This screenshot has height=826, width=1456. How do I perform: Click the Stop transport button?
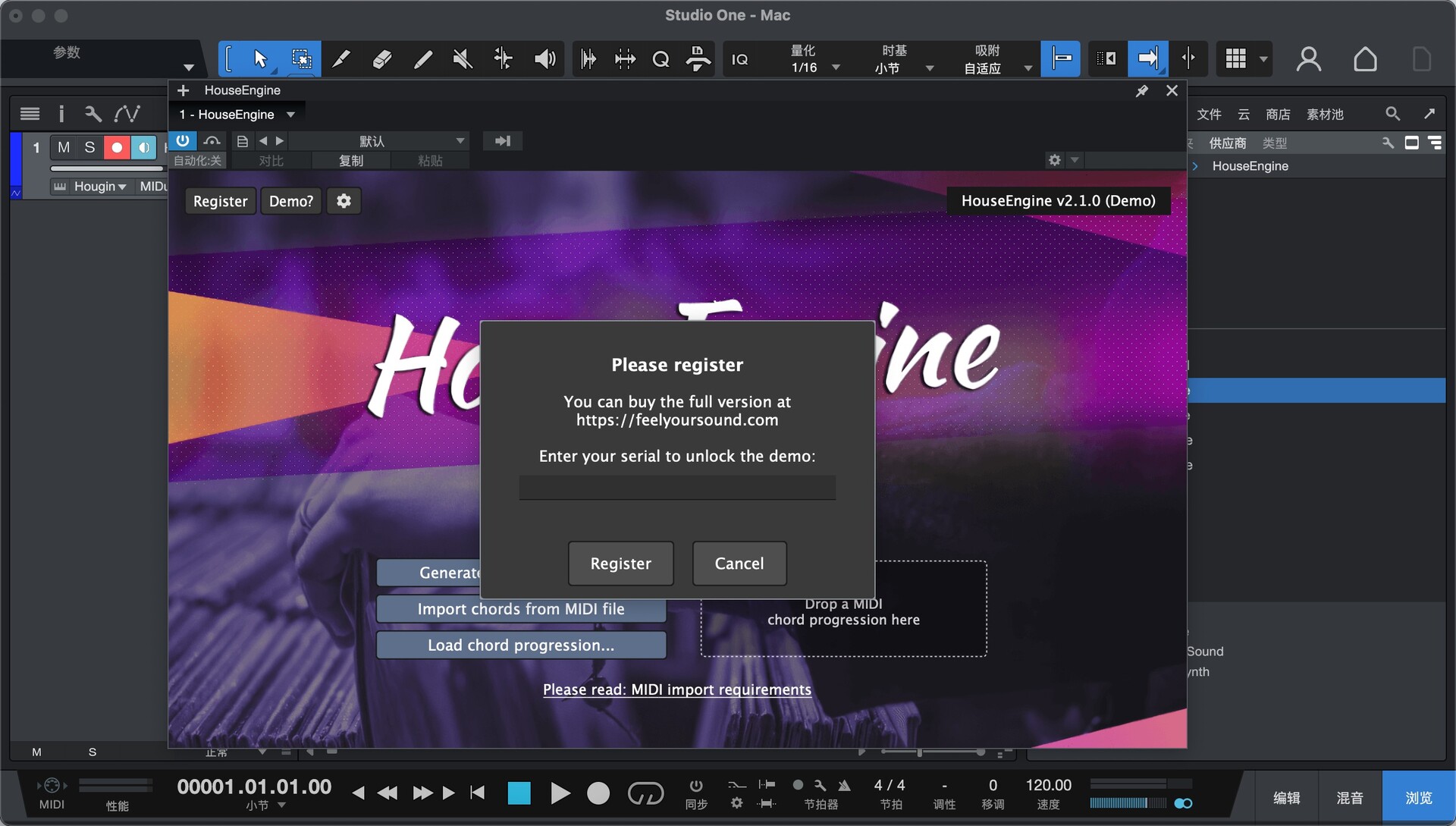coord(519,793)
